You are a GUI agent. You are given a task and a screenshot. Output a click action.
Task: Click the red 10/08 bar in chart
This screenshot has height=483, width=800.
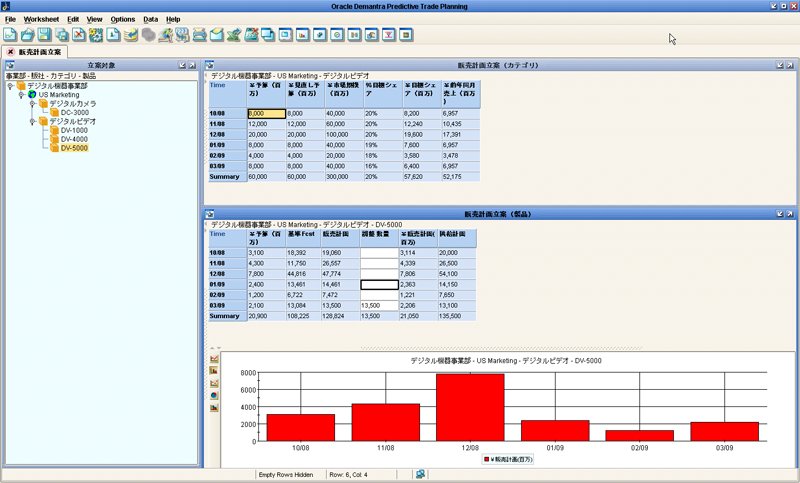click(301, 427)
